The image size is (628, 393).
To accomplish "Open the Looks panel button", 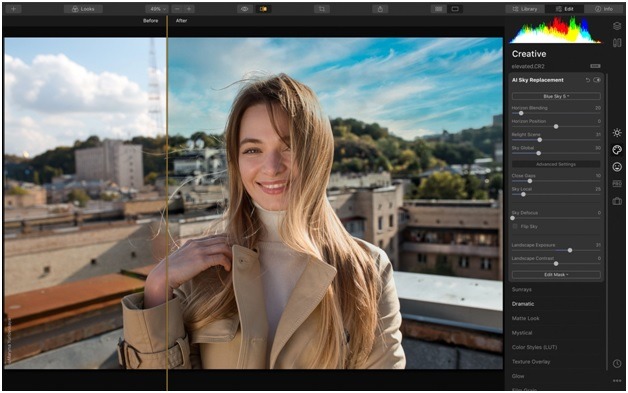I will pos(83,9).
